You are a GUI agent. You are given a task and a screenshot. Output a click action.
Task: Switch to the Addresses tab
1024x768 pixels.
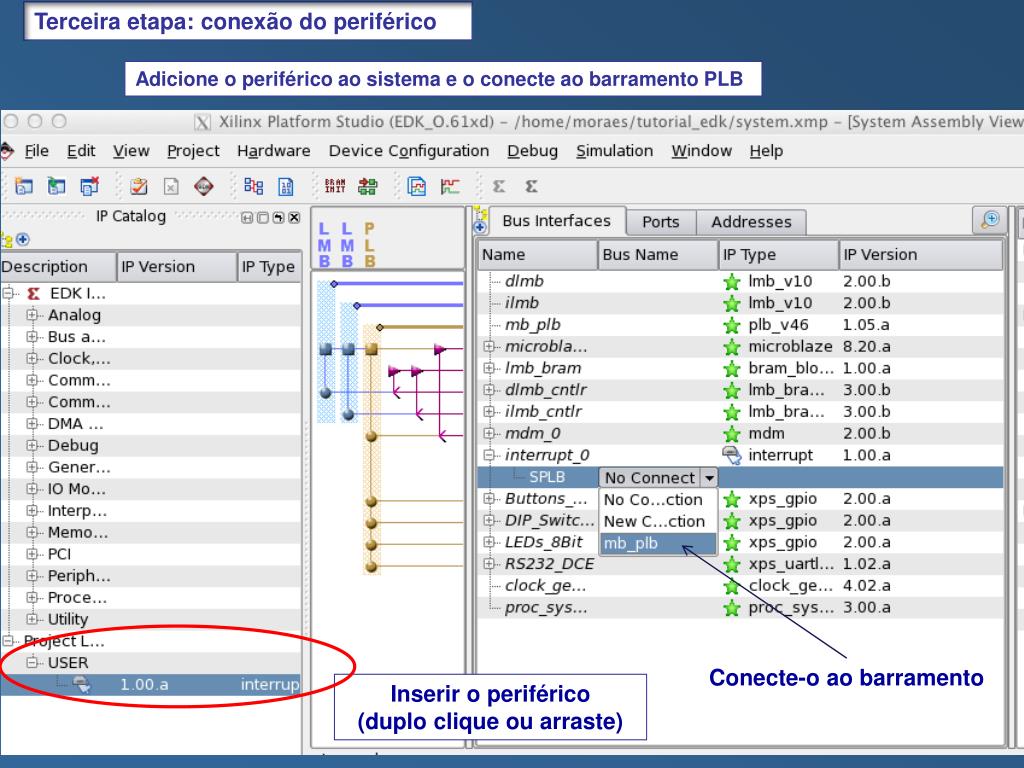coord(751,222)
